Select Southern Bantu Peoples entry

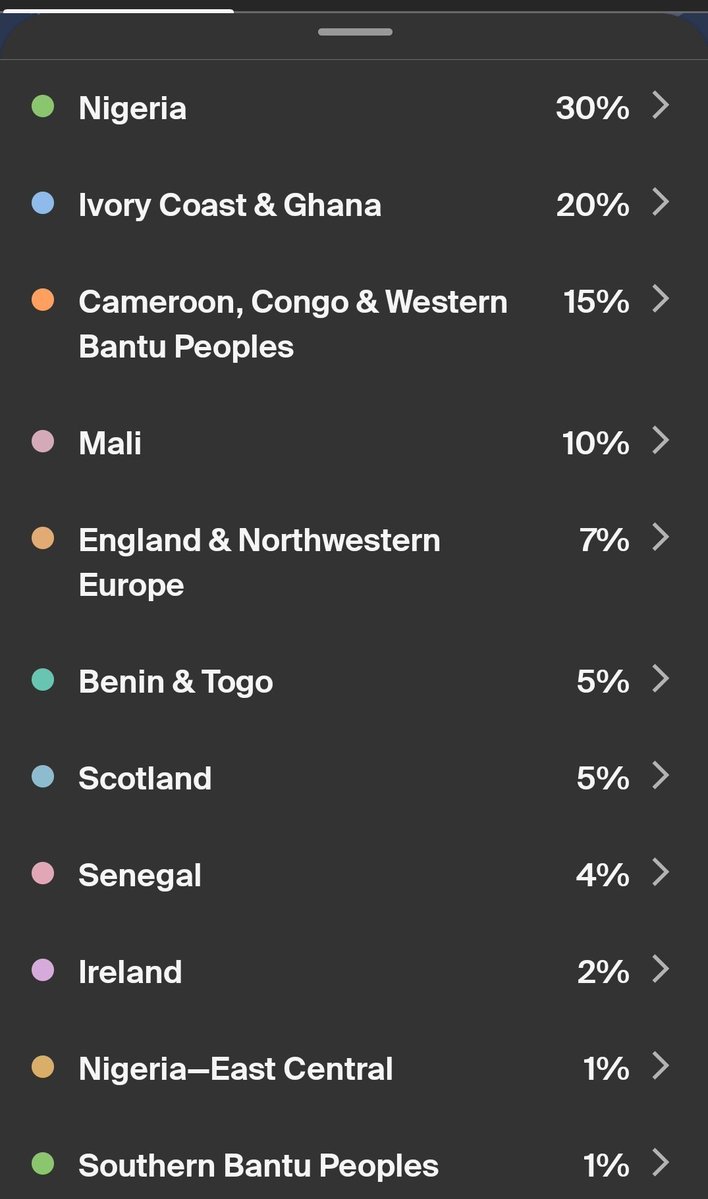258,1166
